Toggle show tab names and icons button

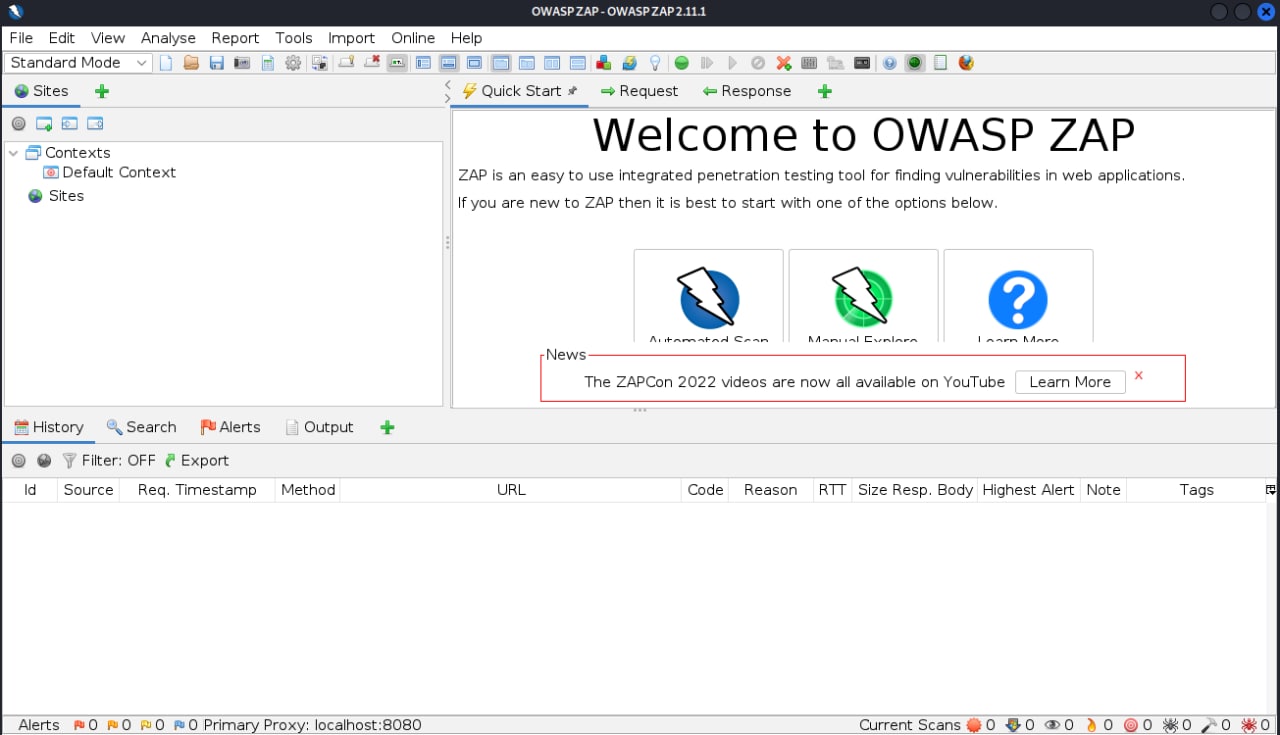[x=397, y=63]
